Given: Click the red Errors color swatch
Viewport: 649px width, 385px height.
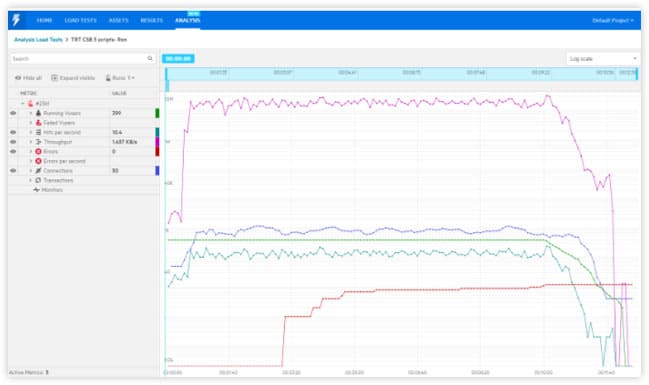Looking at the screenshot, I should [x=157, y=152].
